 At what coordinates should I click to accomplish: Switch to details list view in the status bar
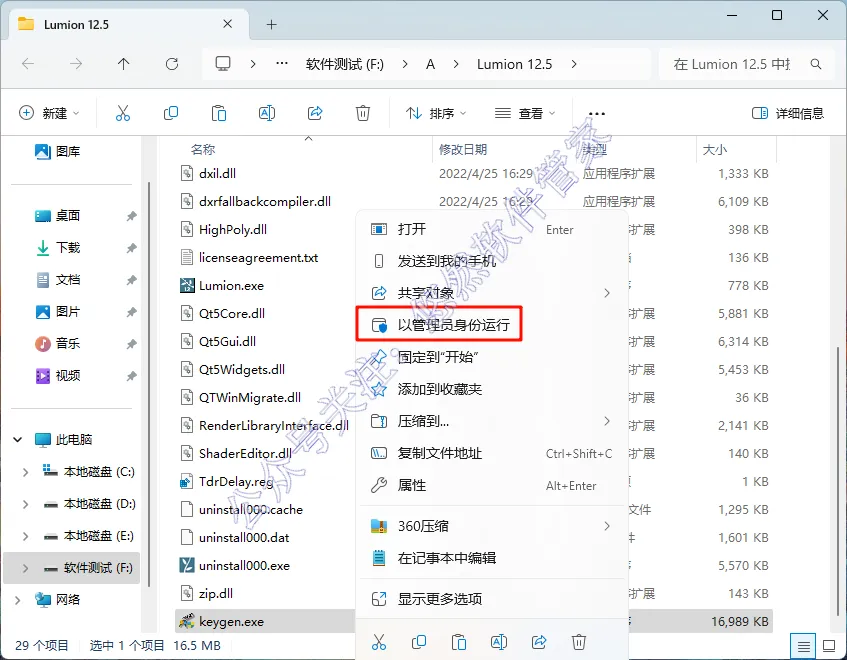coord(803,646)
